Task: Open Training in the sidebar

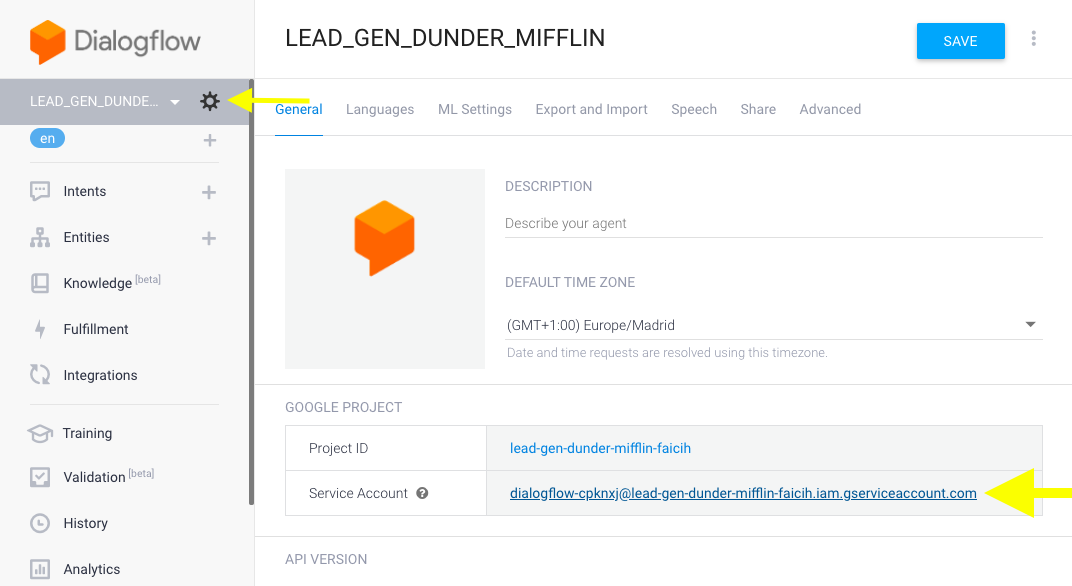Action: [x=88, y=434]
